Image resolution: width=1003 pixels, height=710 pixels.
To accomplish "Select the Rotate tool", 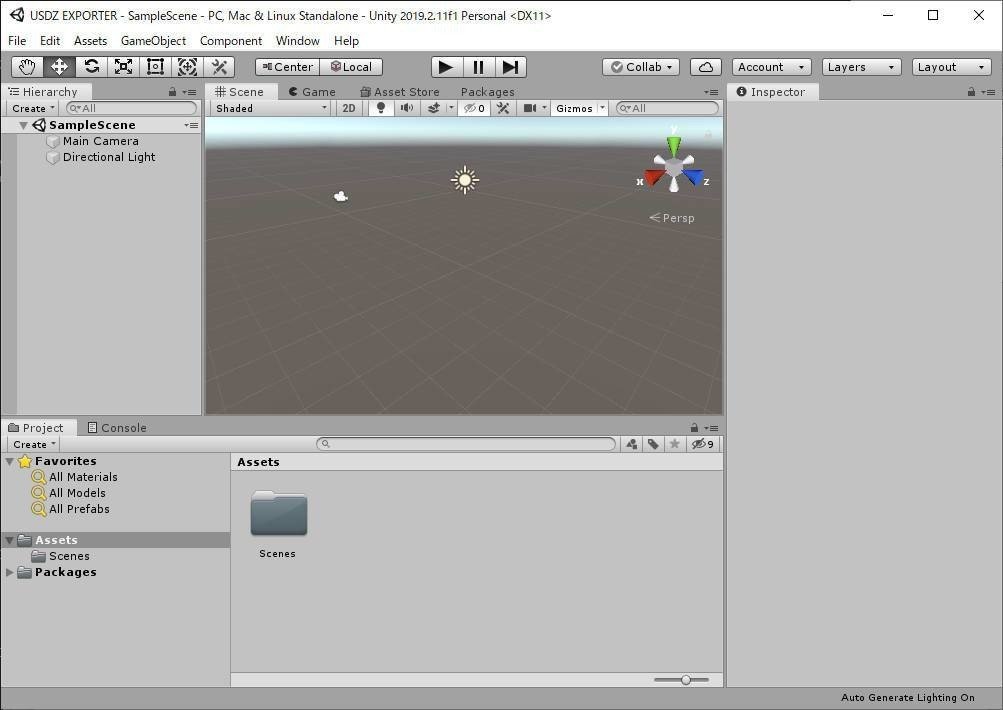I will 91,67.
